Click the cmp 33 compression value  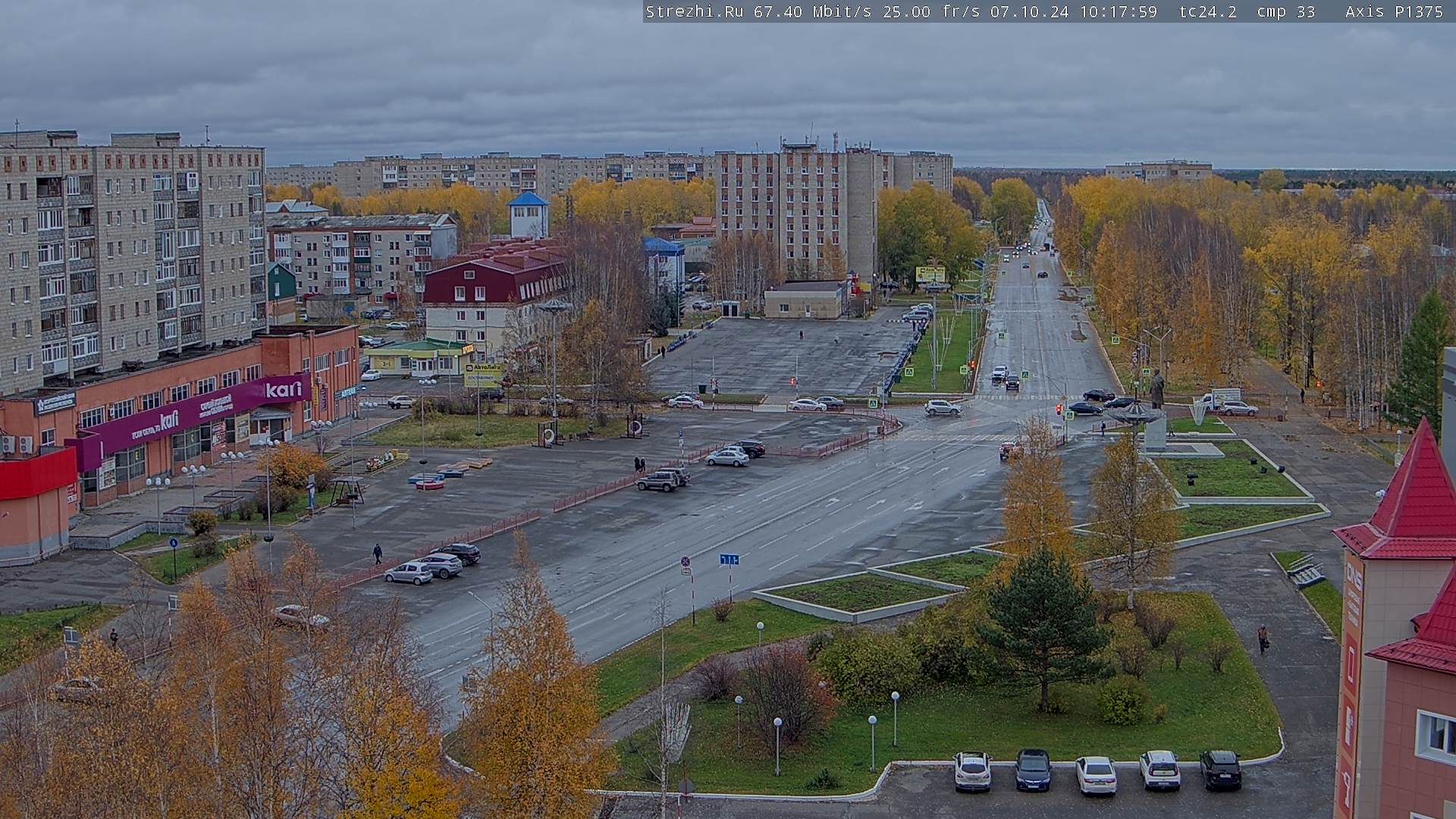[x=1286, y=11]
